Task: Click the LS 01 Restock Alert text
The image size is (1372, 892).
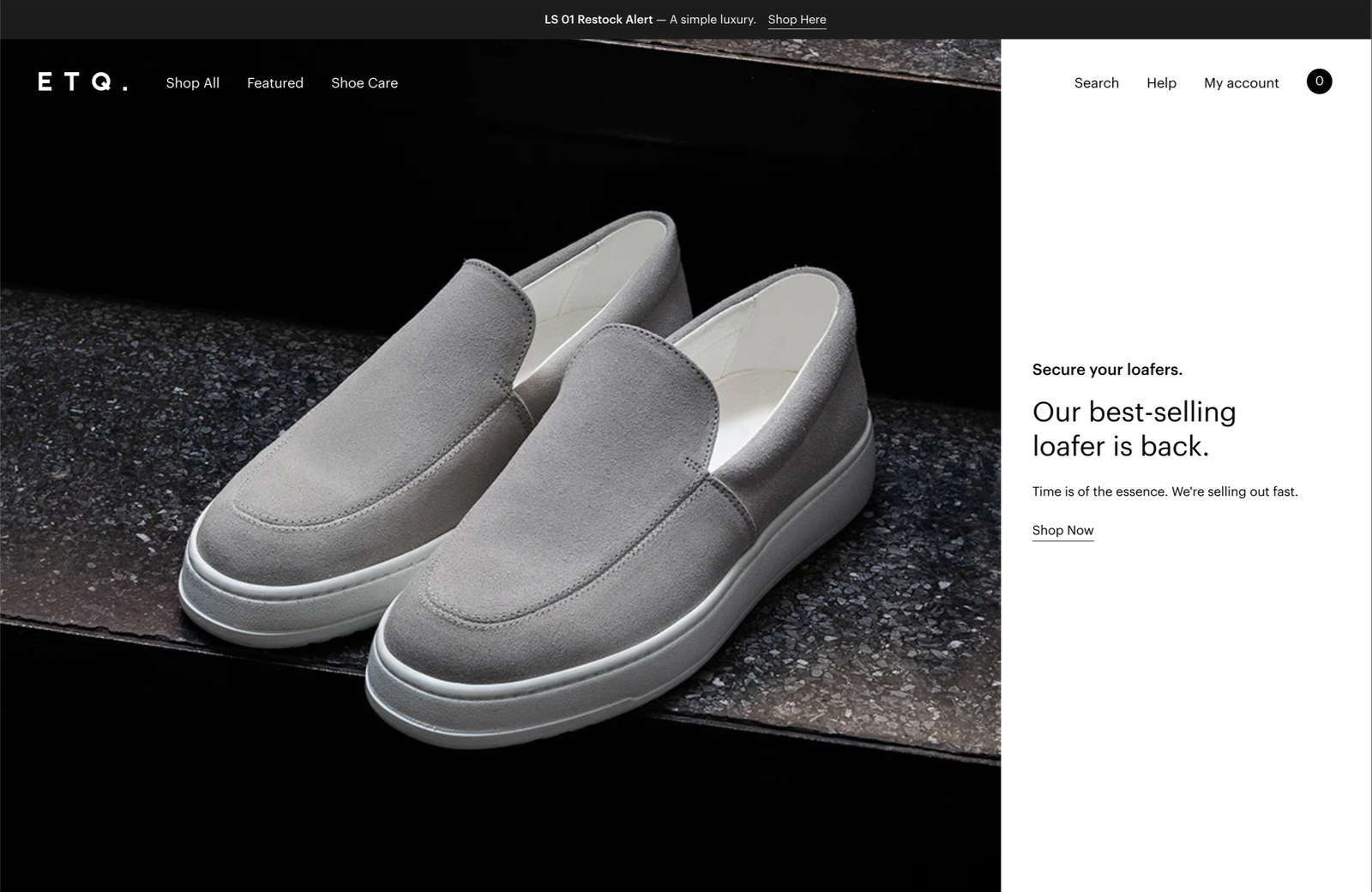Action: (x=599, y=20)
